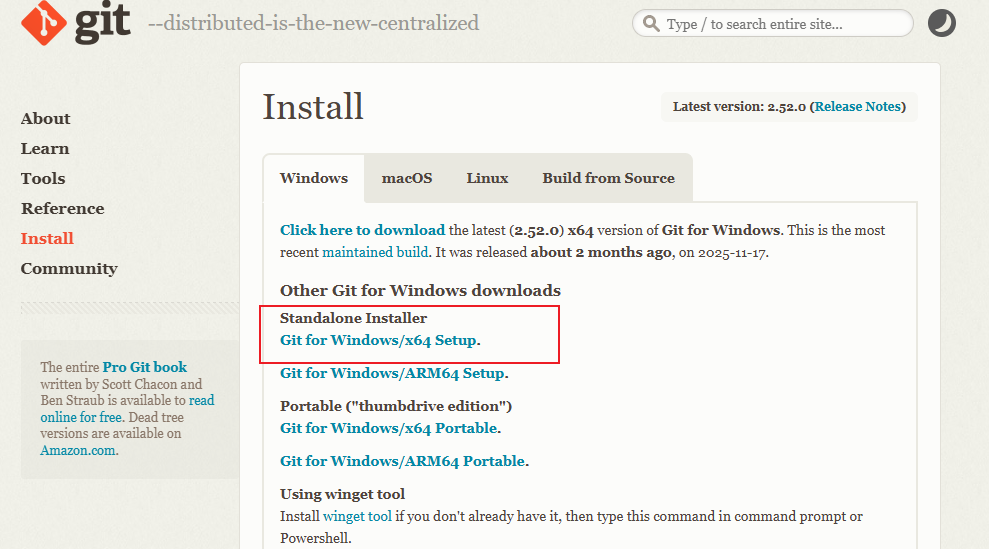989x549 pixels.
Task: Focus the site search input field
Action: (x=773, y=23)
